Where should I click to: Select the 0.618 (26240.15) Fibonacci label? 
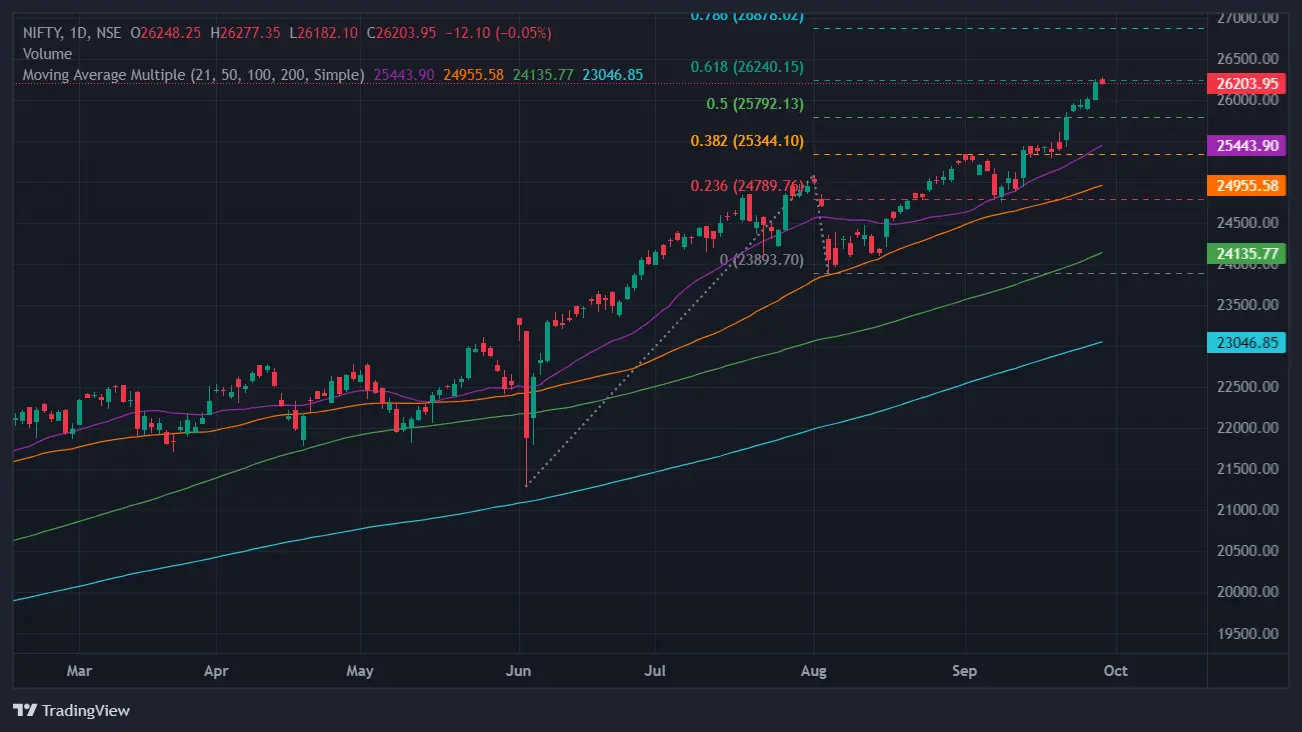coord(747,67)
